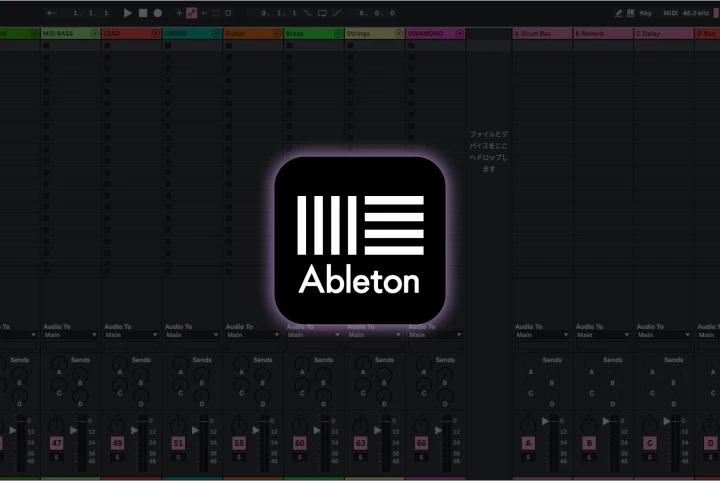Solo the UWAMONO track with S button
This screenshot has width=720, height=481.
(421, 457)
